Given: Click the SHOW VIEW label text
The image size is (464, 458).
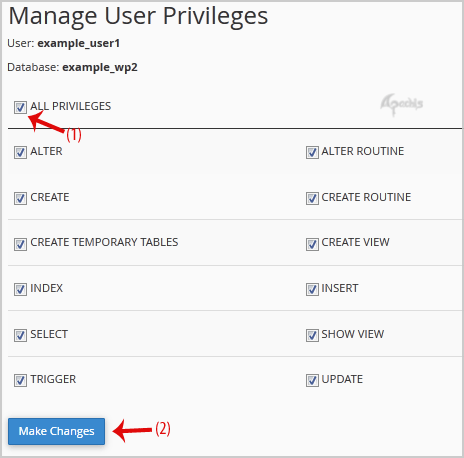Looking at the screenshot, I should pyautogui.click(x=353, y=334).
